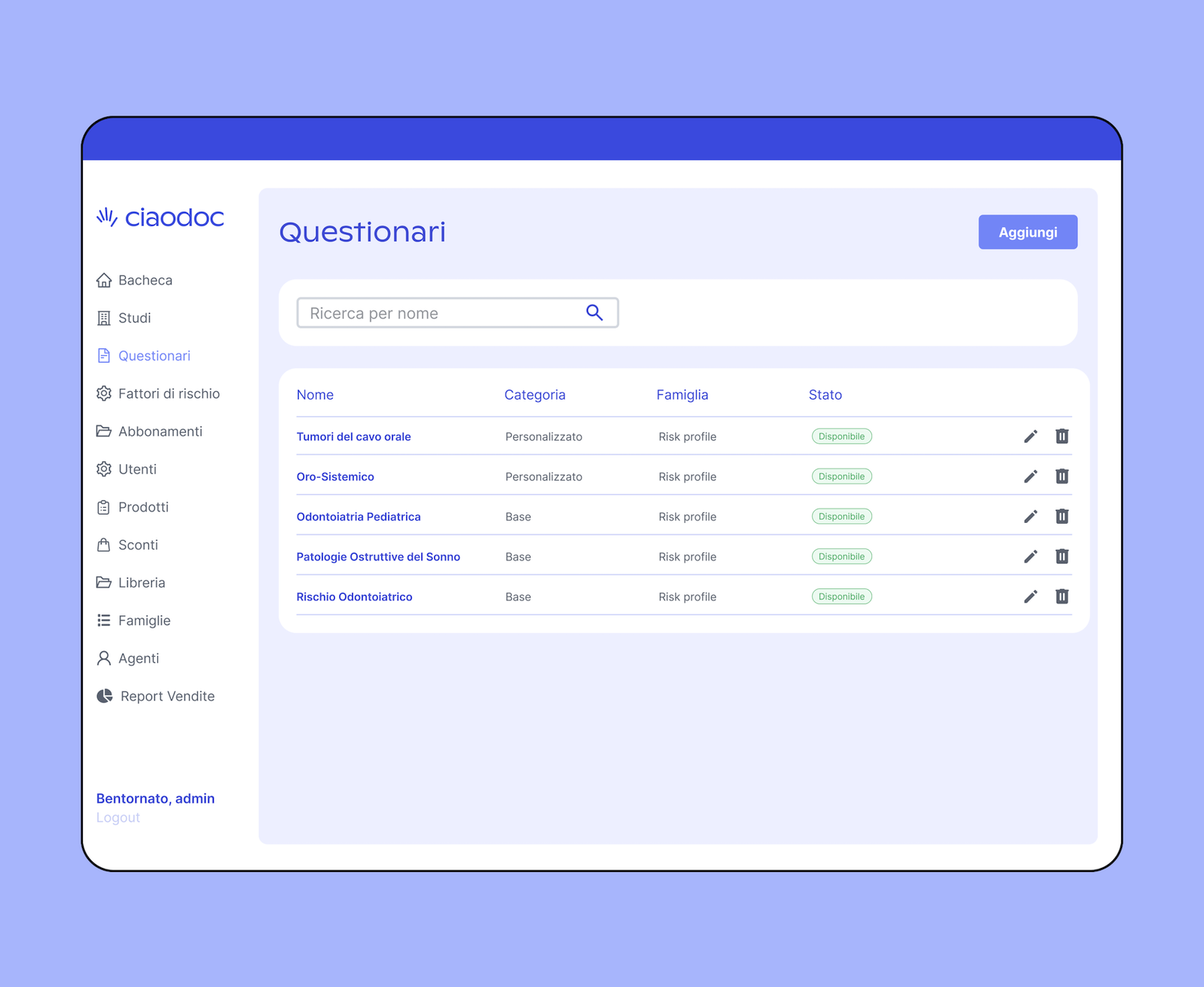1204x987 pixels.
Task: Open the Abbonamenti sidebar item
Action: pyautogui.click(x=160, y=432)
